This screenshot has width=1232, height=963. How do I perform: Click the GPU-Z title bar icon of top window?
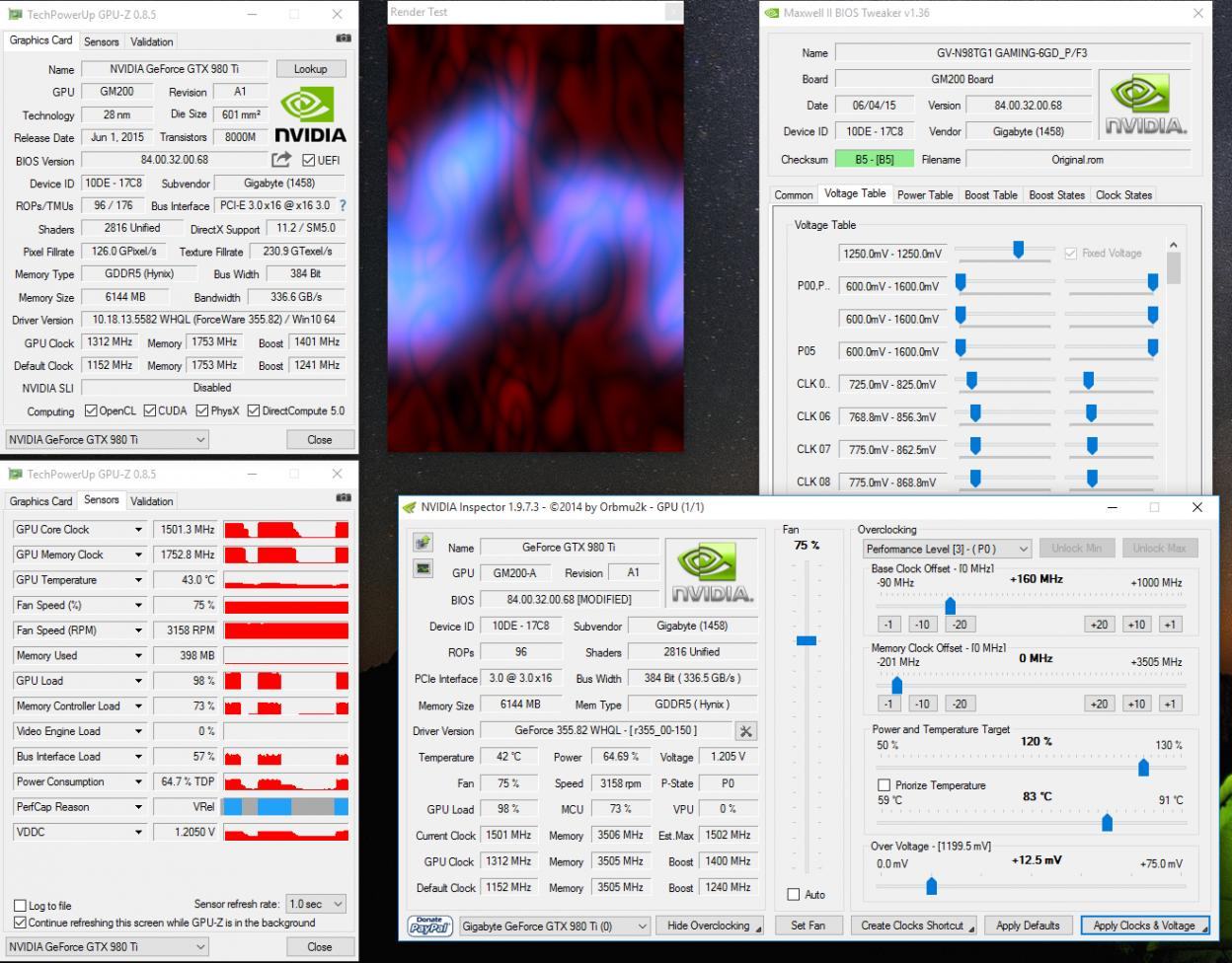[x=15, y=15]
